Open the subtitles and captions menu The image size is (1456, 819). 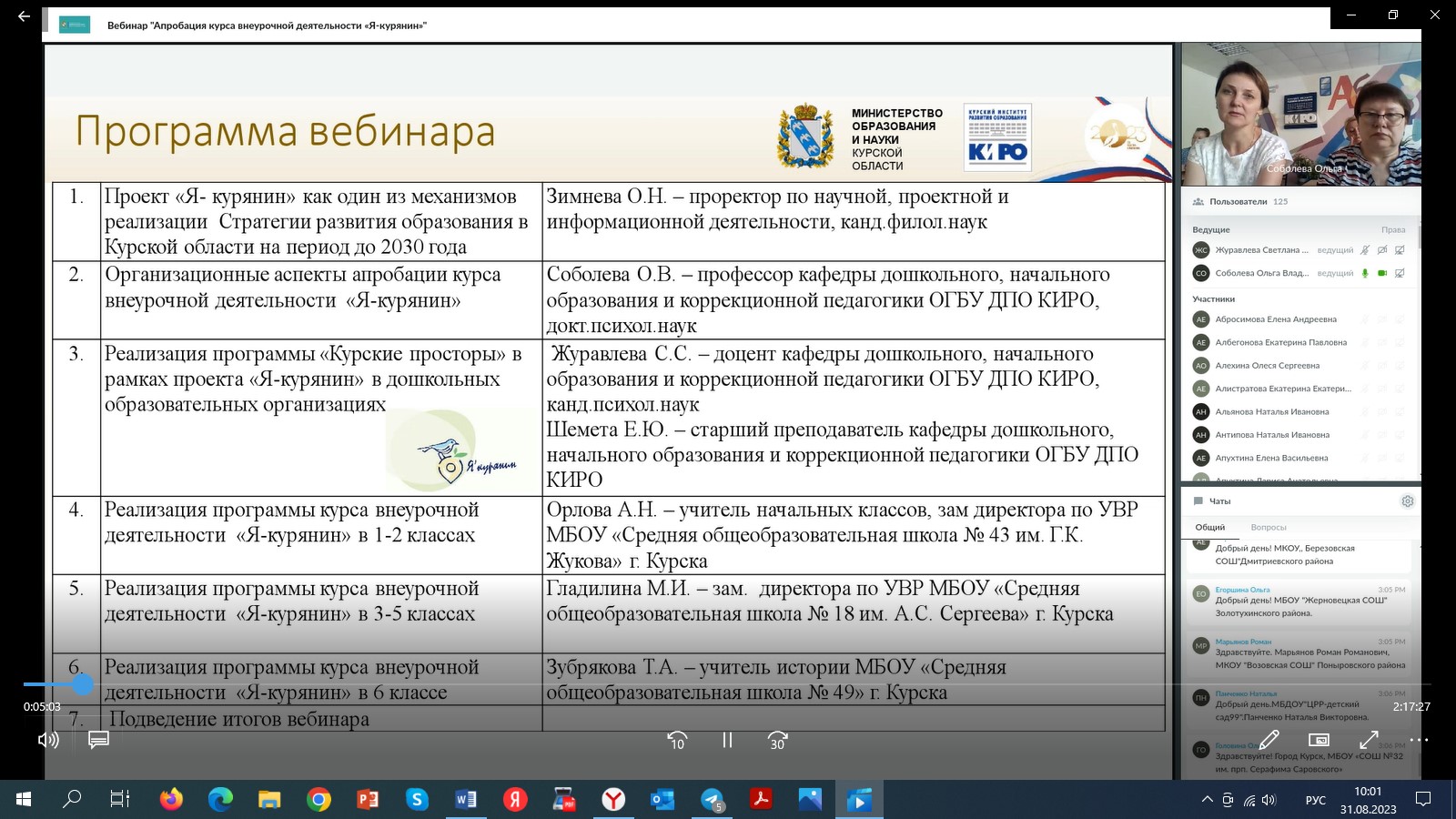[98, 740]
